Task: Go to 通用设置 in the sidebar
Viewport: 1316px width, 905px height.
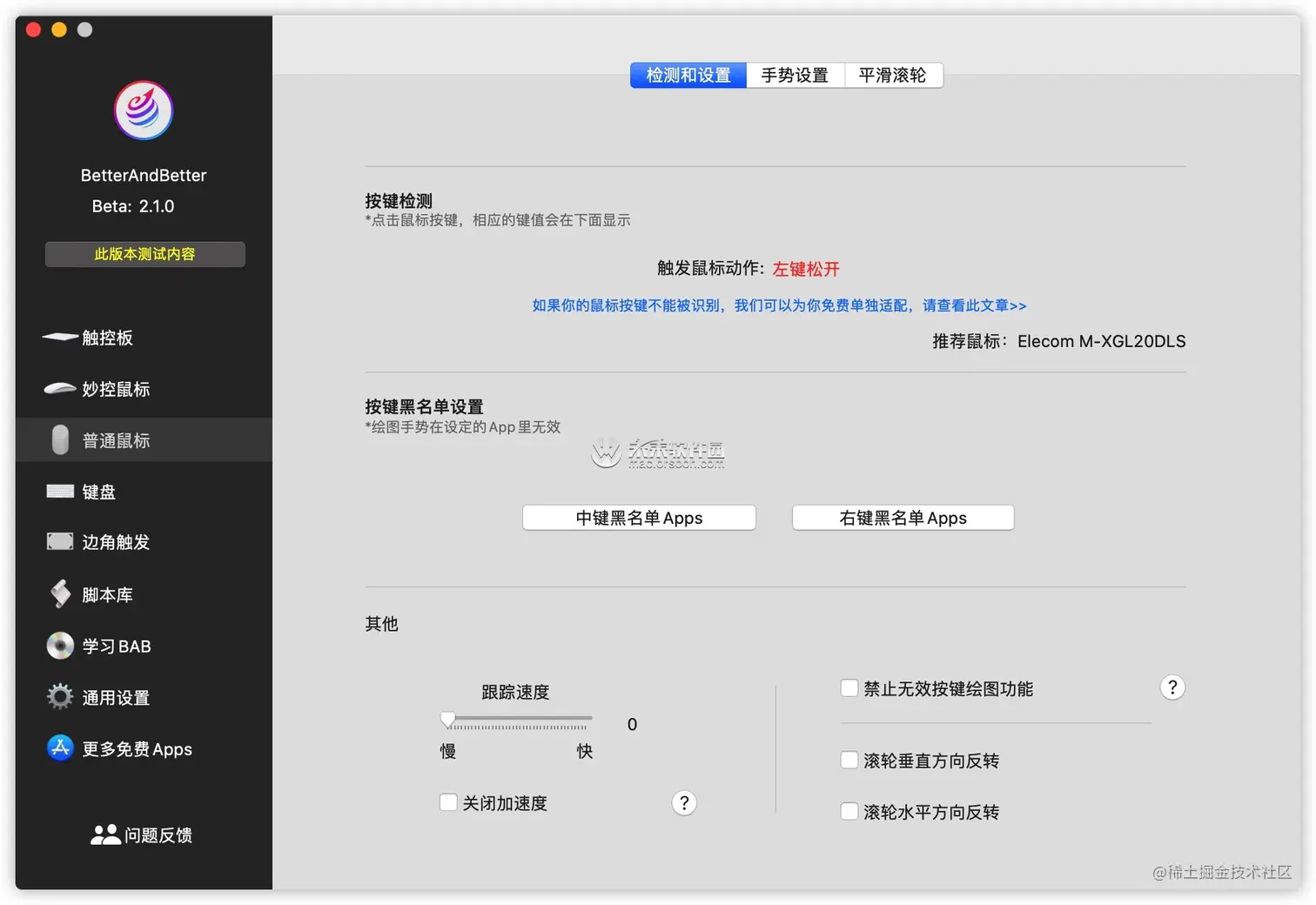Action: tap(144, 697)
